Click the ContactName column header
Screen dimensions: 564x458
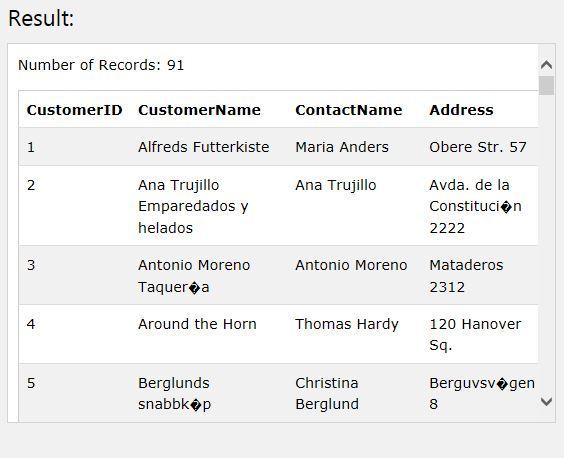click(x=349, y=110)
